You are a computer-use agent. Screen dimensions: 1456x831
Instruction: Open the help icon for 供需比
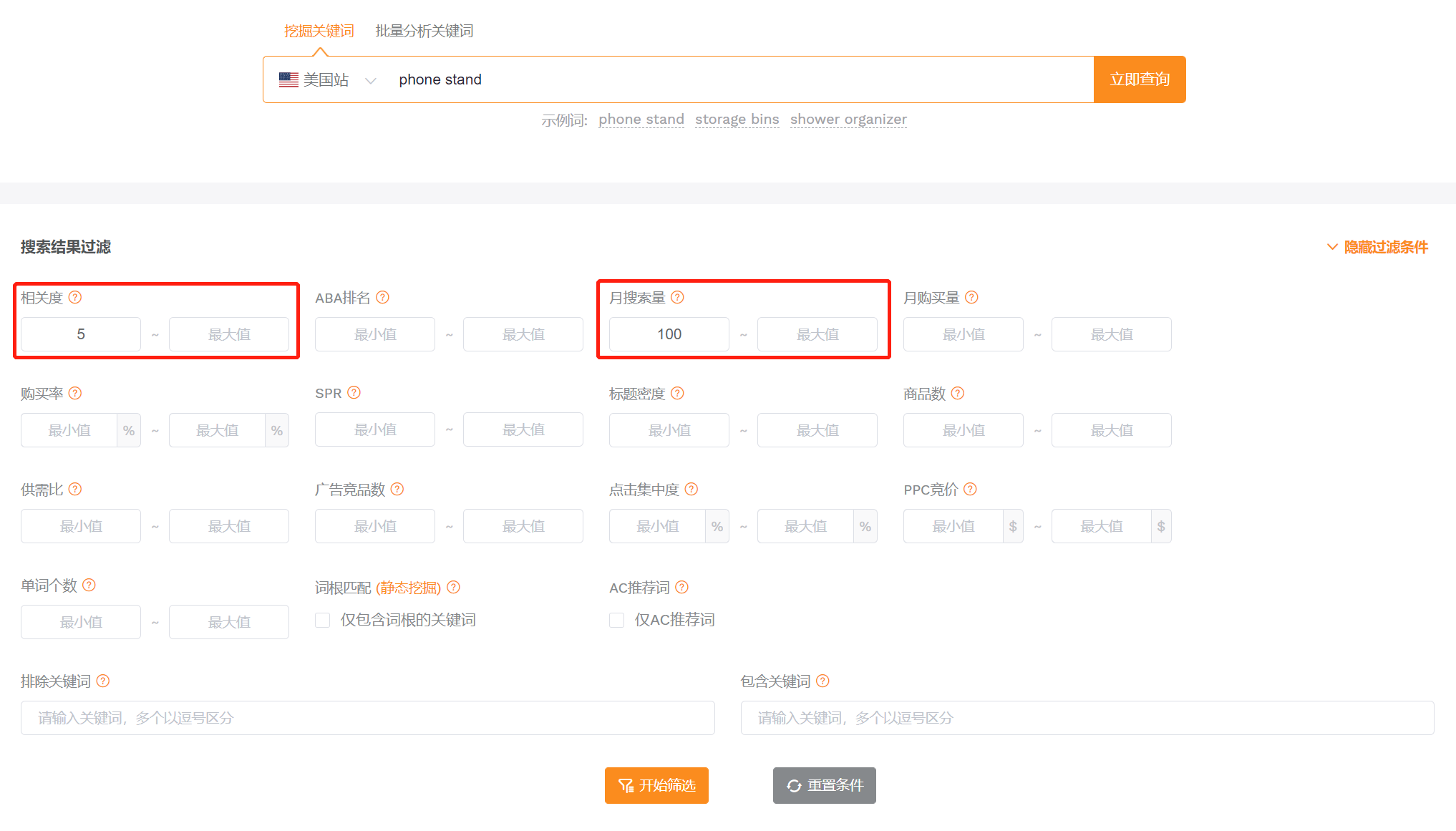coord(74,489)
